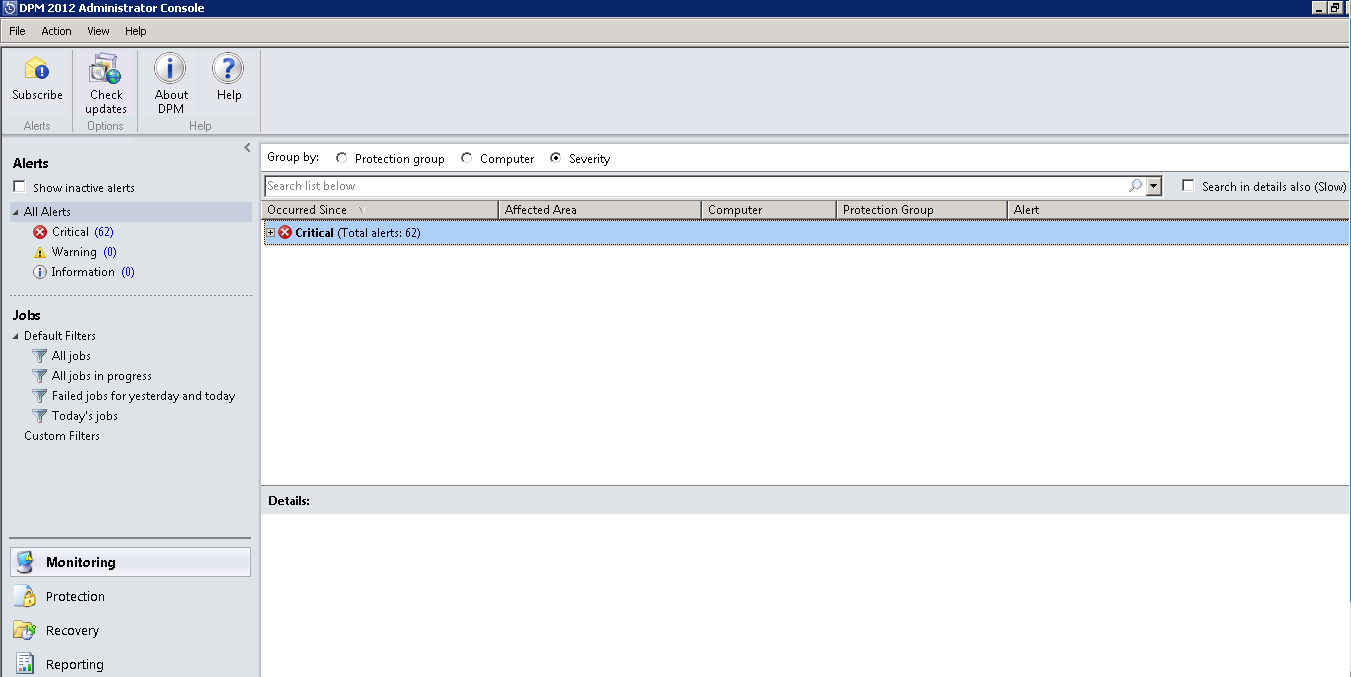Viewport: 1351px width, 677px height.
Task: Click the Help icon in the toolbar
Action: tap(228, 80)
